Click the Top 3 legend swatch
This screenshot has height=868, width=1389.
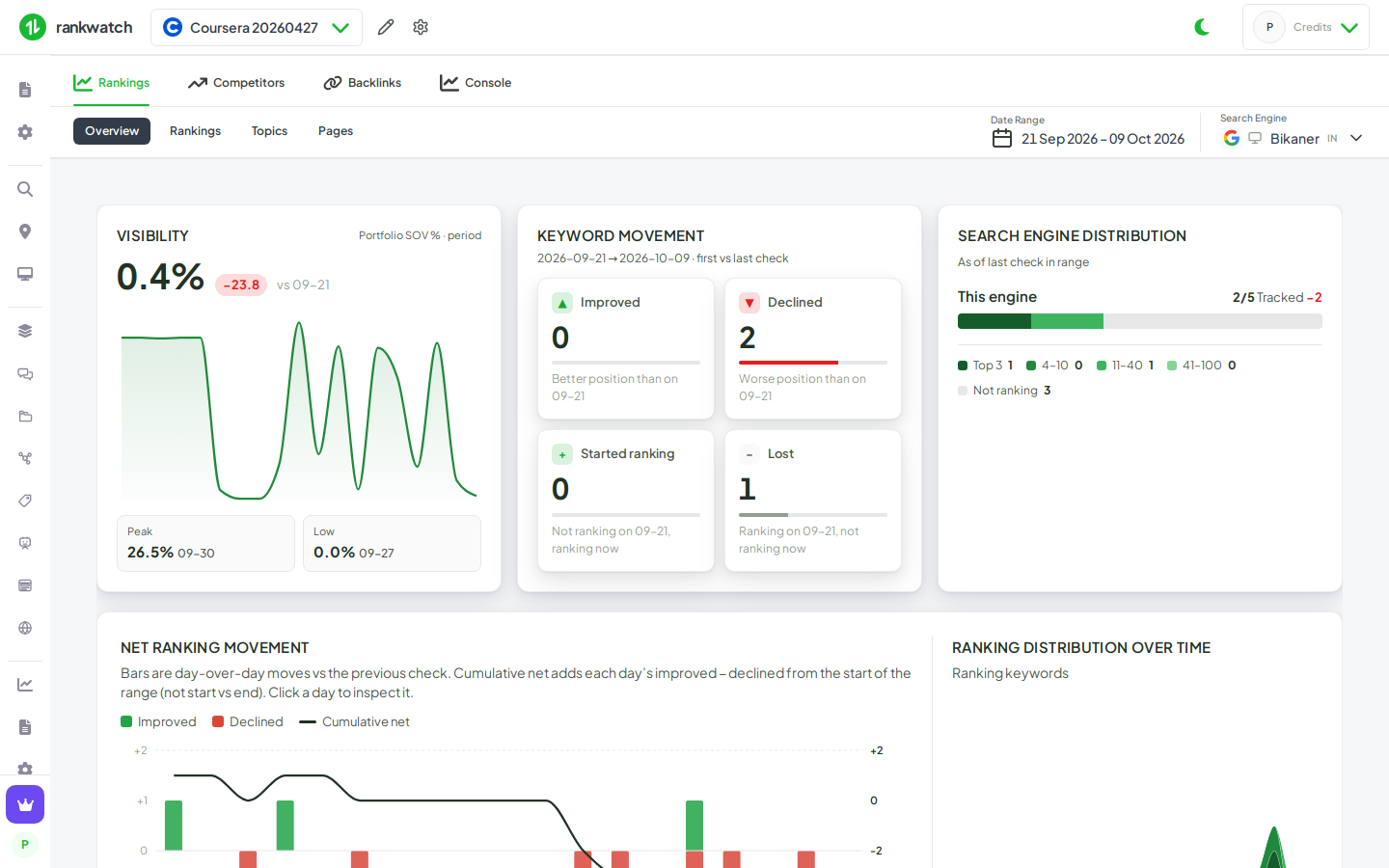click(963, 366)
